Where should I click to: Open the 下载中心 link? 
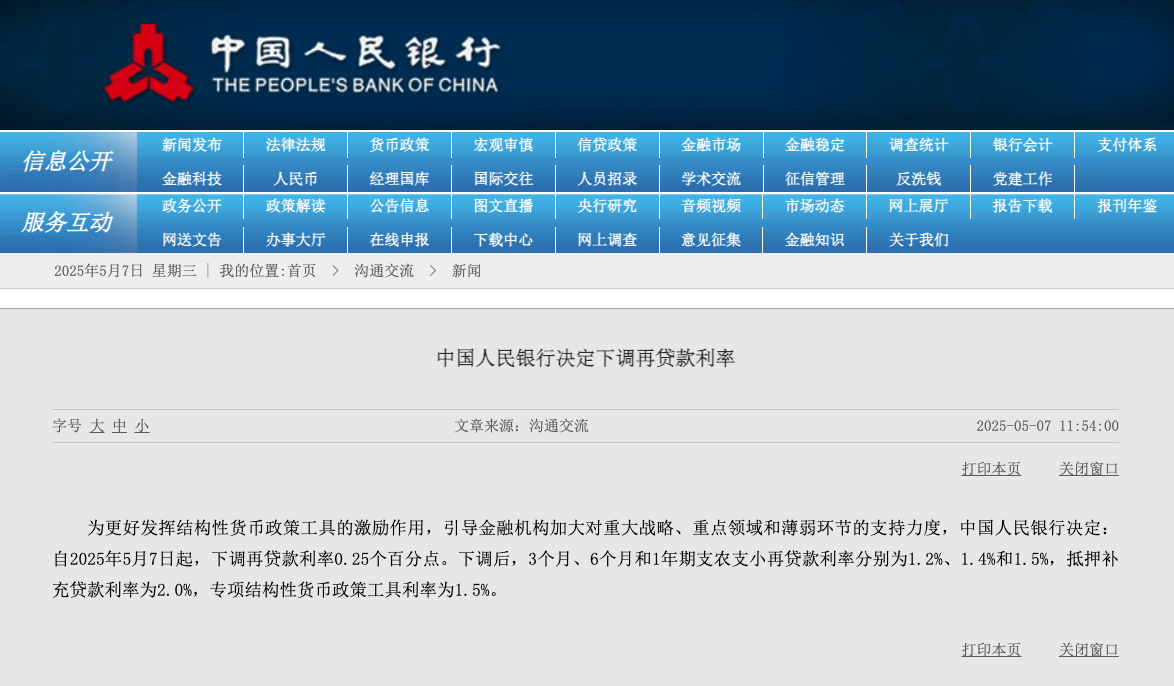point(503,240)
